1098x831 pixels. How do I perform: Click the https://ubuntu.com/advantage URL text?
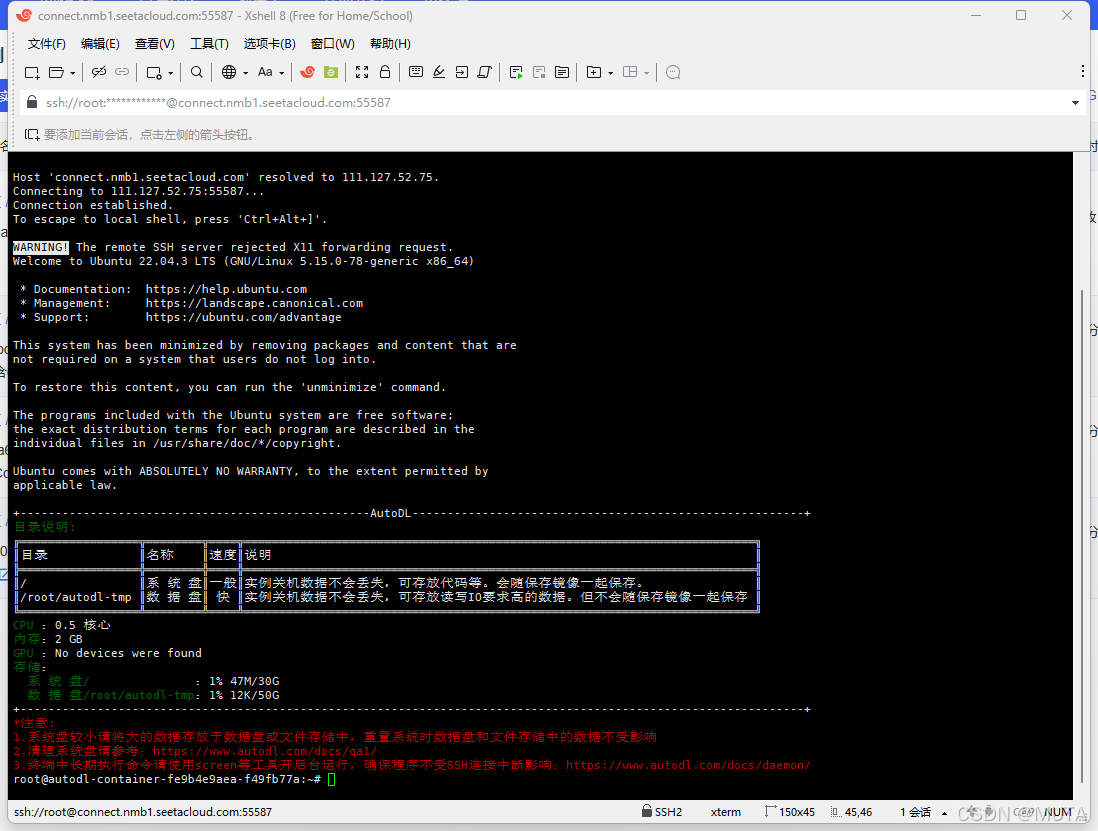click(x=244, y=317)
